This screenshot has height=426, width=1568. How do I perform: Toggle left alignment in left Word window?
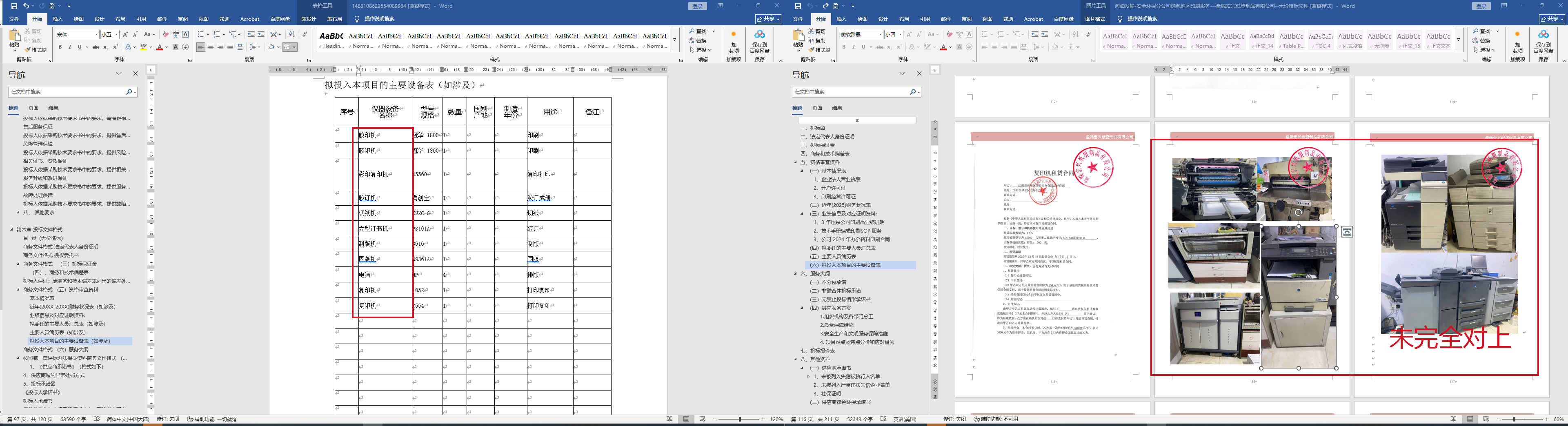click(201, 47)
